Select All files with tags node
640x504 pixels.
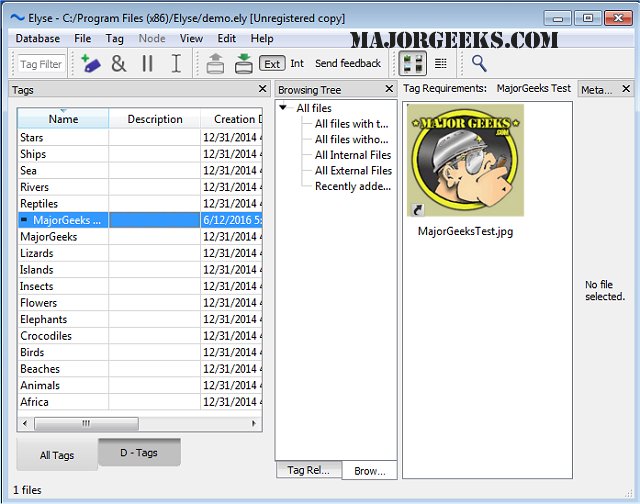(x=351, y=124)
